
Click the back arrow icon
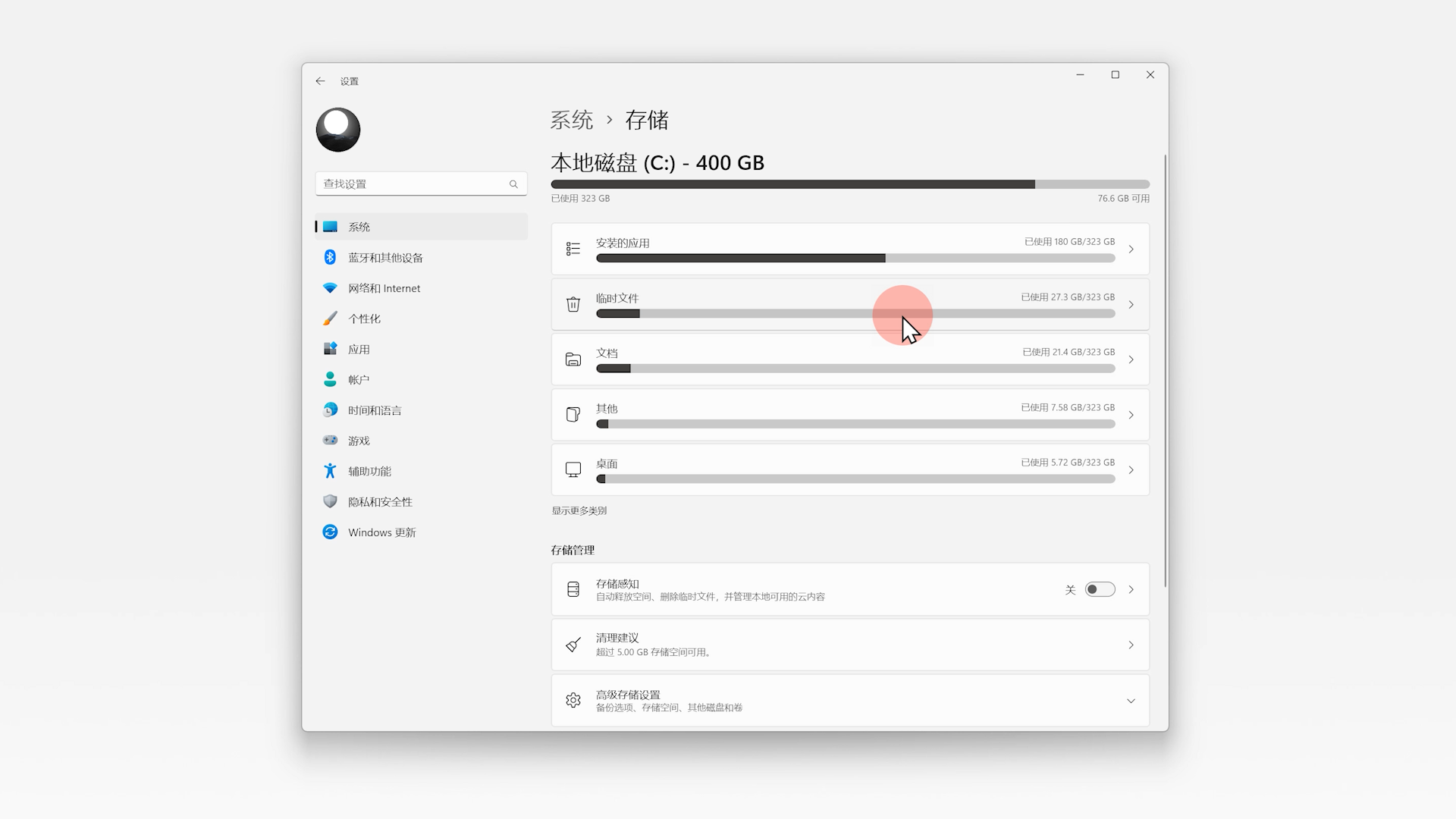(321, 81)
